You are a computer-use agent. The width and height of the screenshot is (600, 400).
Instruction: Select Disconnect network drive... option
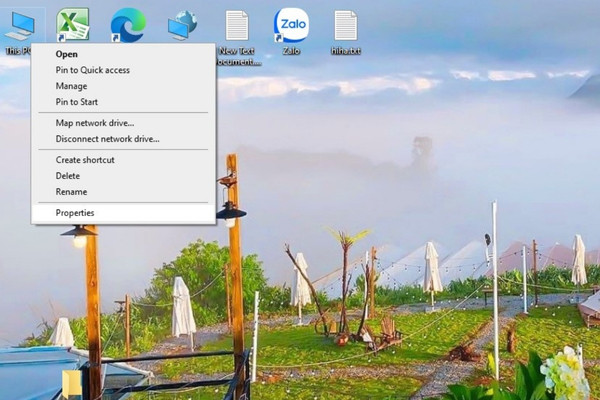(x=108, y=139)
